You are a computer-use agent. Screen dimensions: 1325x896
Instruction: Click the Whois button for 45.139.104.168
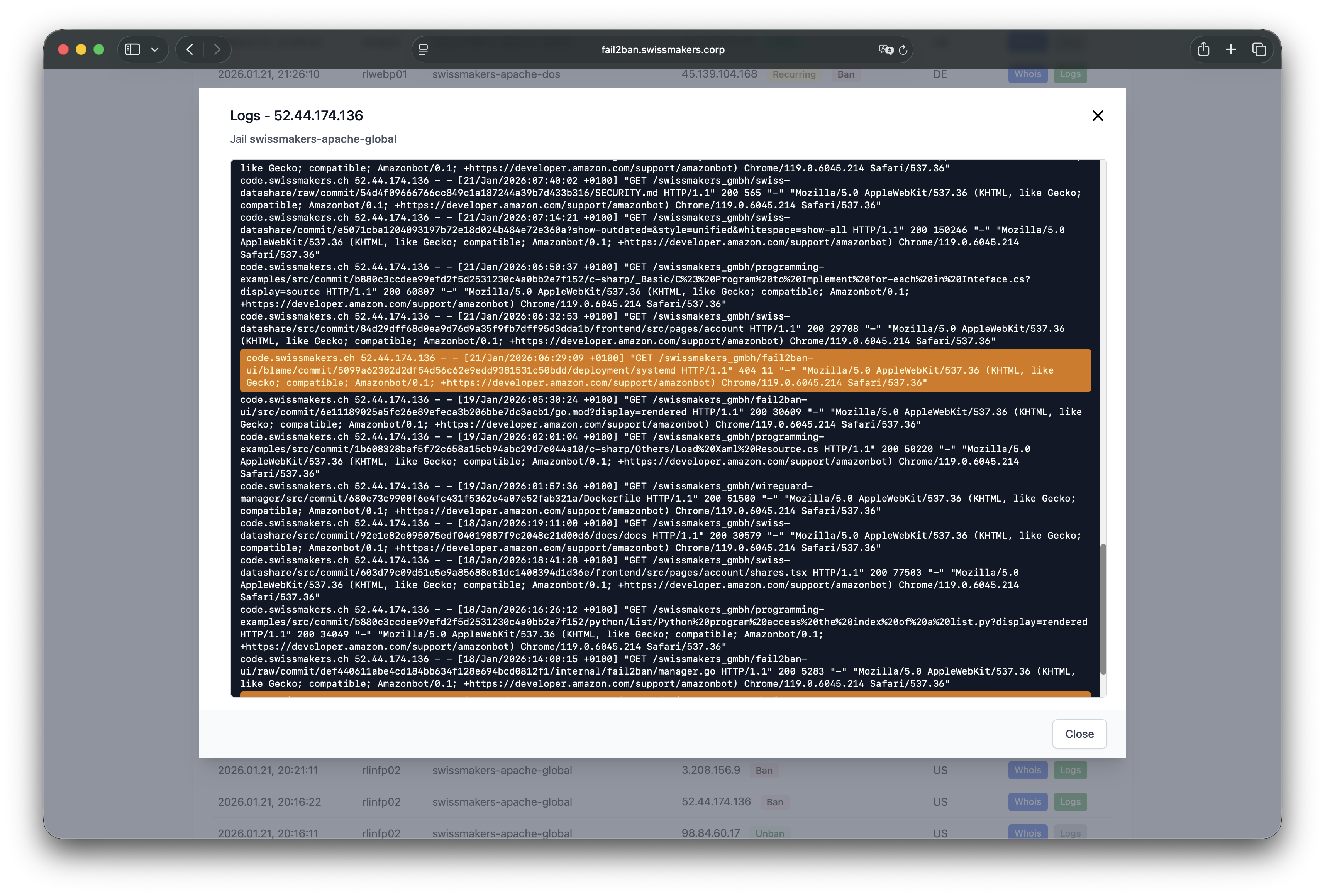click(1027, 75)
